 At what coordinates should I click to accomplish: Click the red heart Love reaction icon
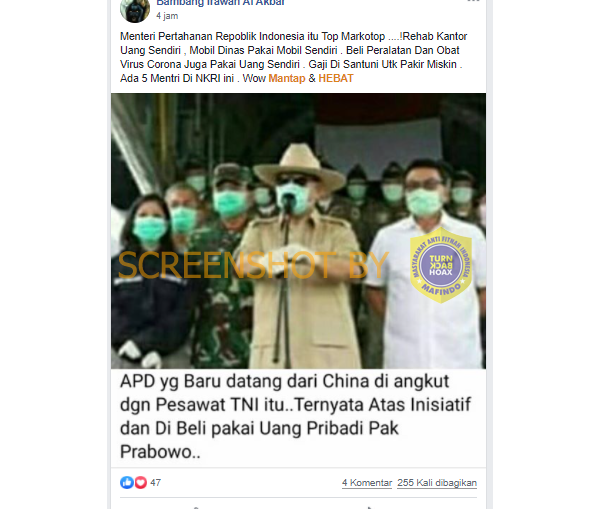(x=140, y=483)
